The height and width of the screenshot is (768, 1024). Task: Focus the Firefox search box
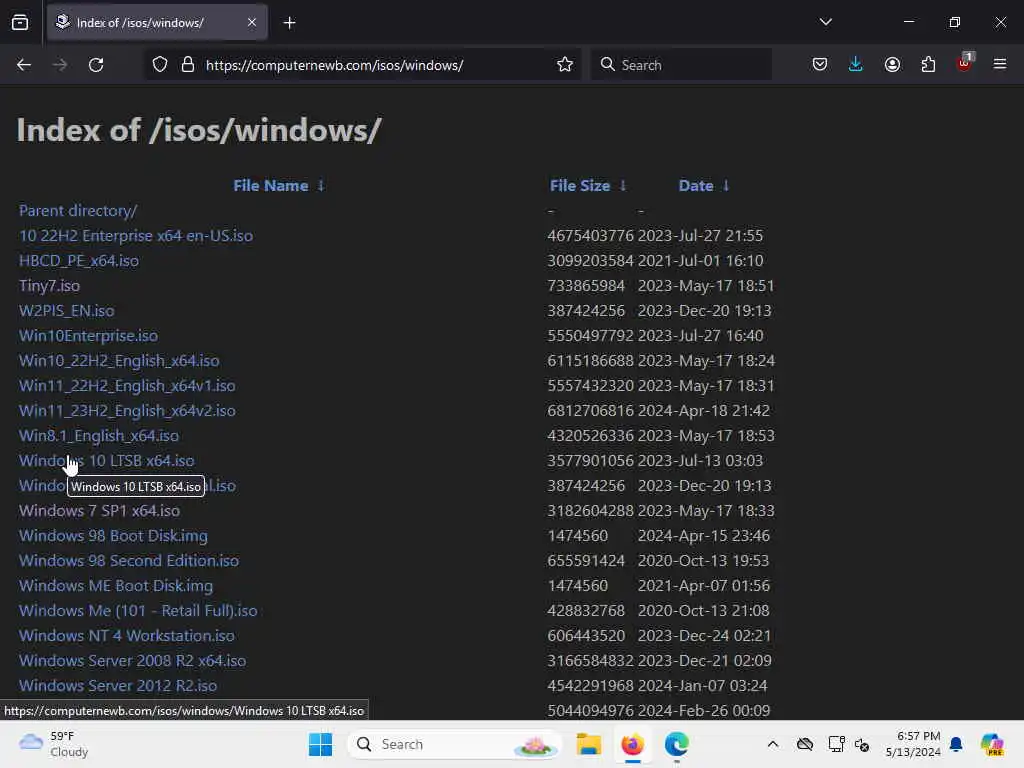tap(682, 65)
